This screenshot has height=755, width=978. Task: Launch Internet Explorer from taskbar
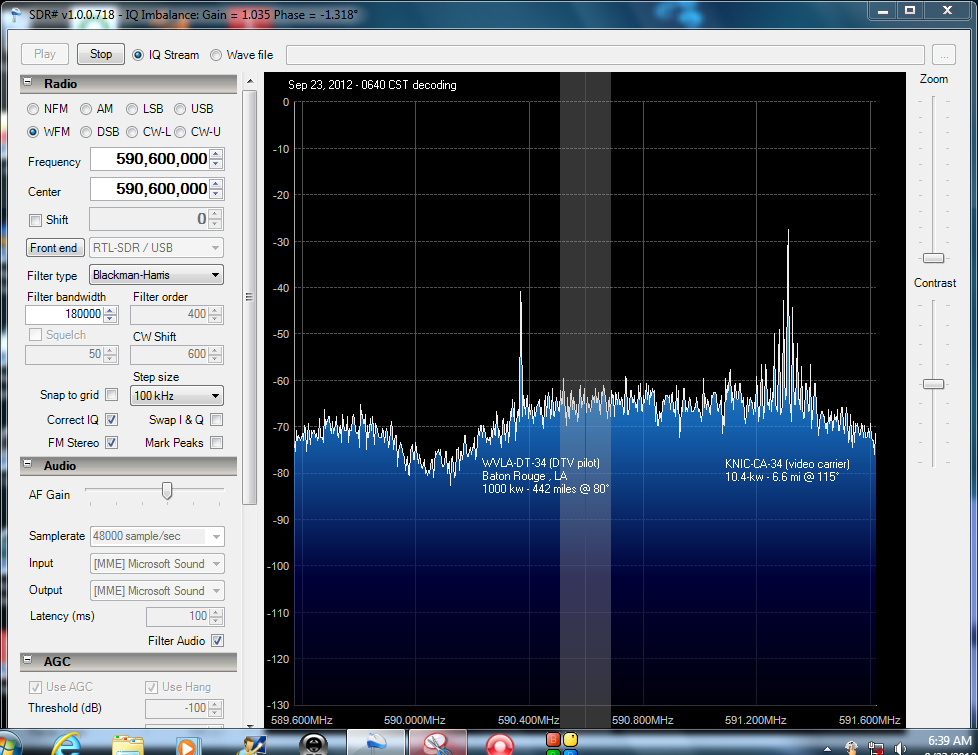pyautogui.click(x=66, y=744)
